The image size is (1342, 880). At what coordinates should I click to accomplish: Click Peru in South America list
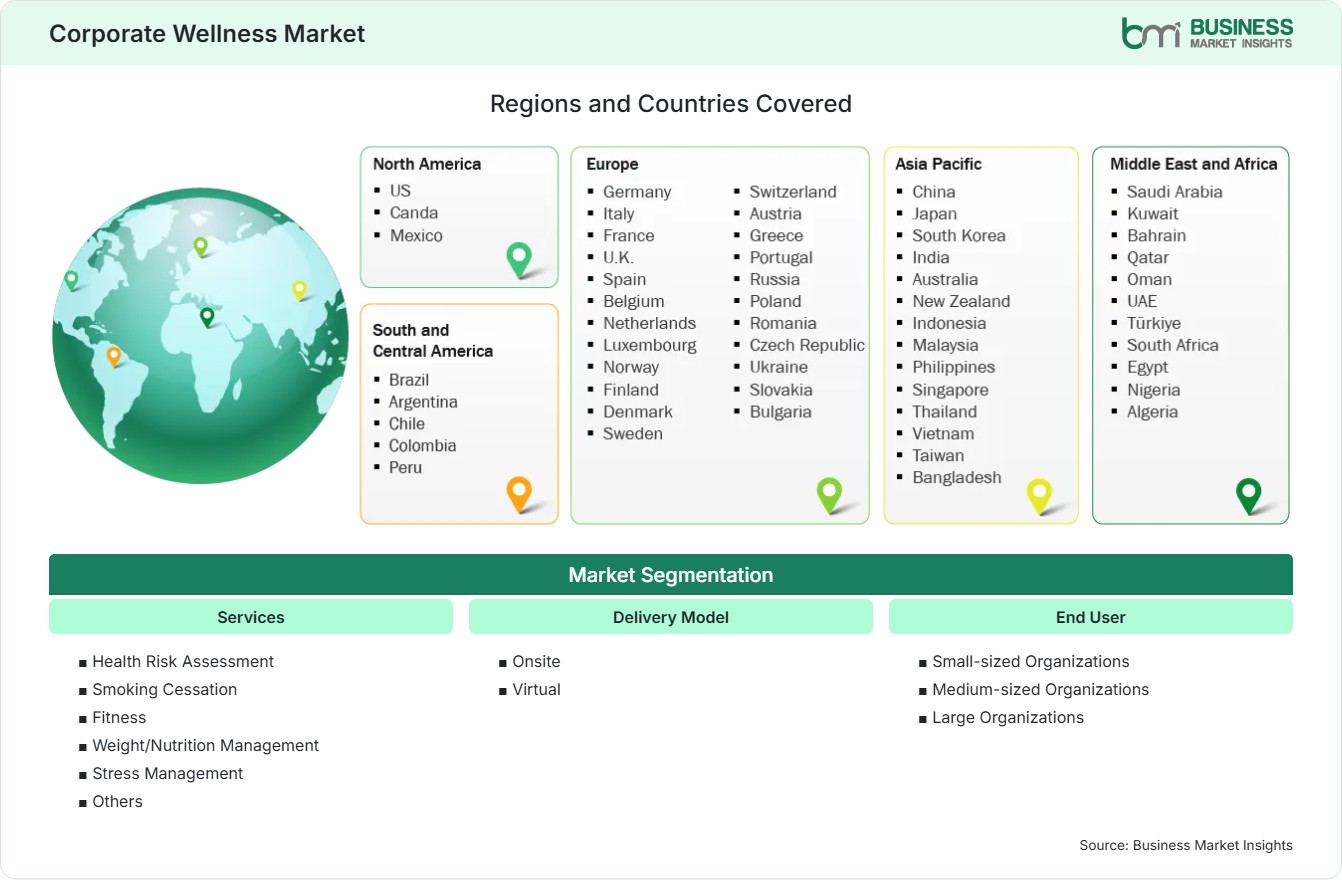coord(406,467)
